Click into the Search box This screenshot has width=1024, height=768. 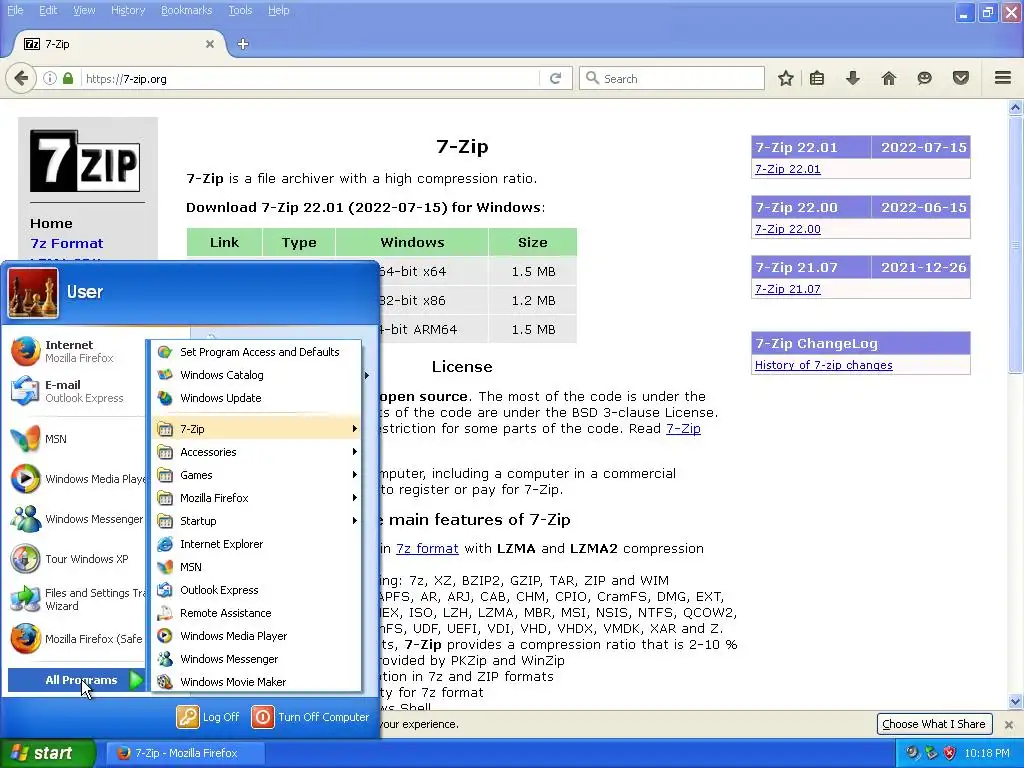pos(672,78)
